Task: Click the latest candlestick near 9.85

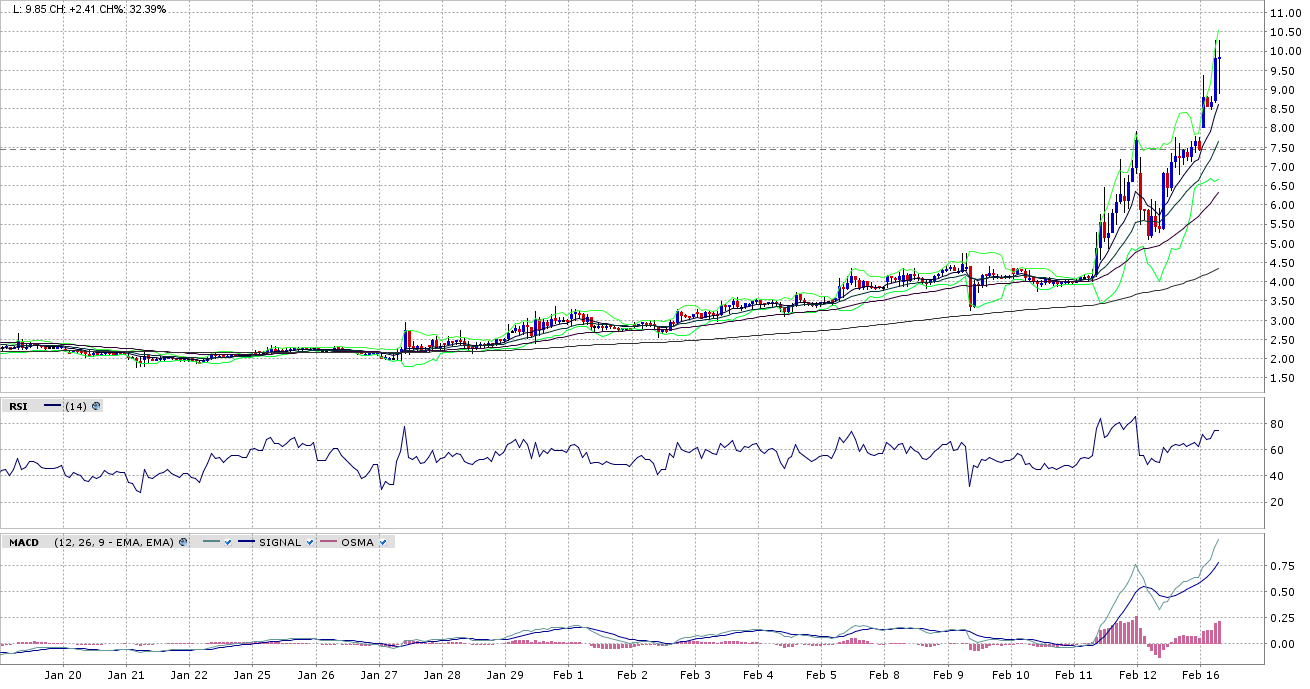Action: click(x=1219, y=68)
